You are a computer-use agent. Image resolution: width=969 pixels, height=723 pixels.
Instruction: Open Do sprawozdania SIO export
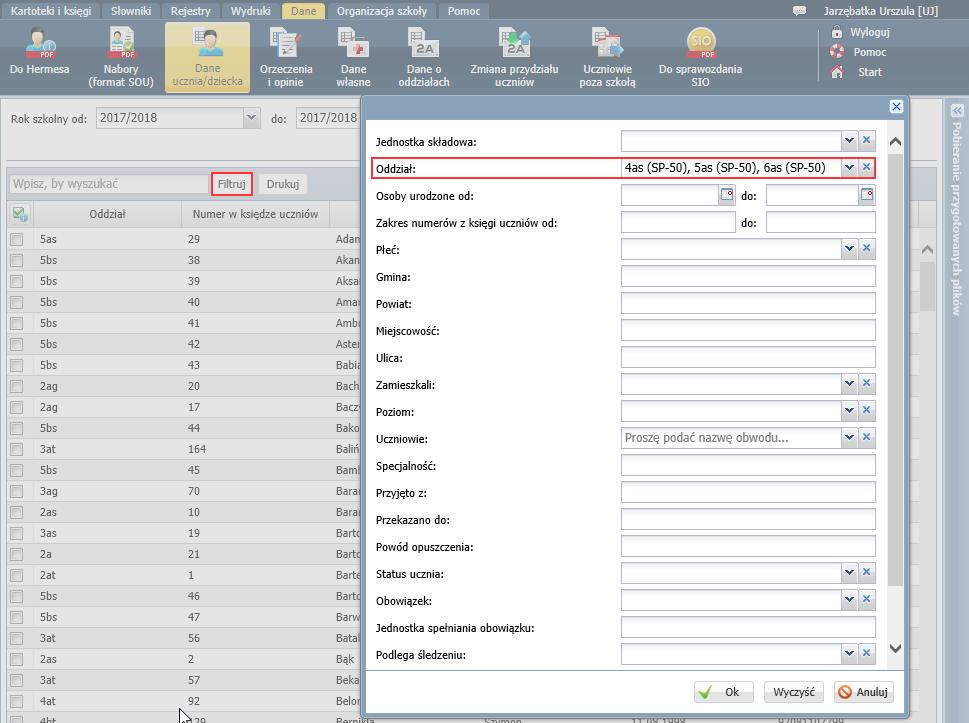[700, 57]
